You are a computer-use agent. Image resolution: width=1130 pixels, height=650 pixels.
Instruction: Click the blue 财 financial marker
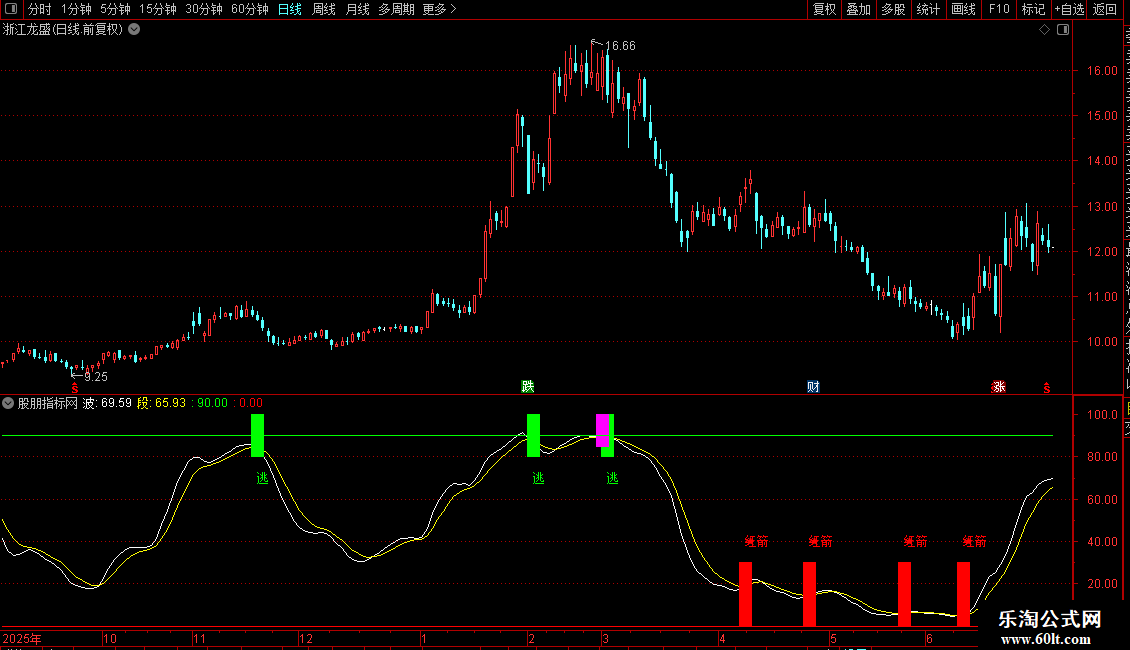point(813,387)
